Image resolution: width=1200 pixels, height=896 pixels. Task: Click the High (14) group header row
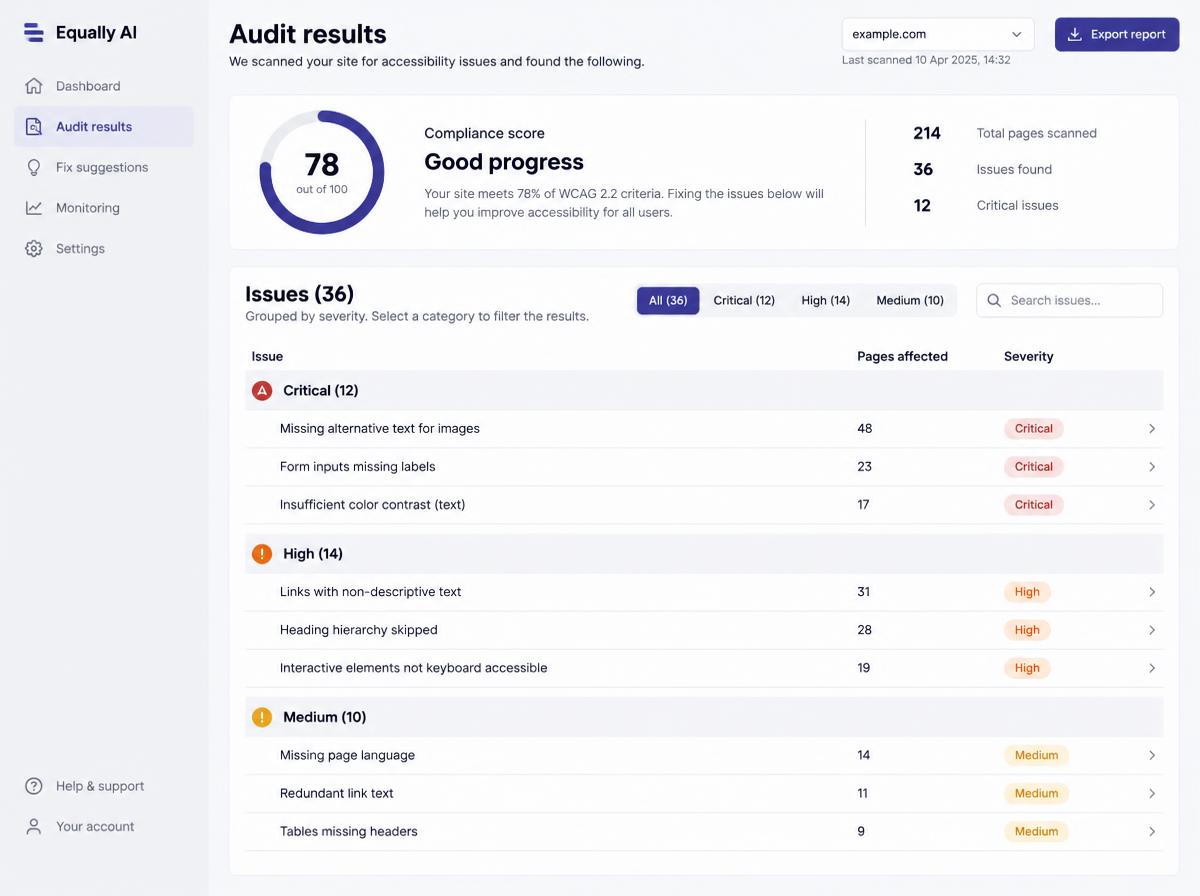704,554
